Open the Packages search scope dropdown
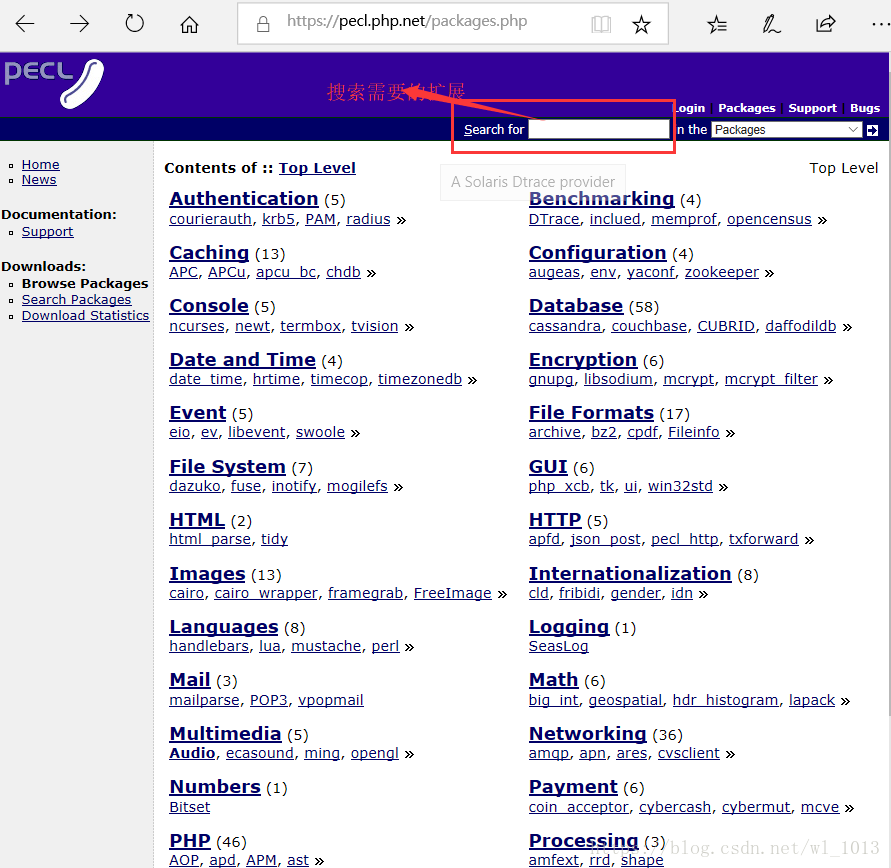 786,130
